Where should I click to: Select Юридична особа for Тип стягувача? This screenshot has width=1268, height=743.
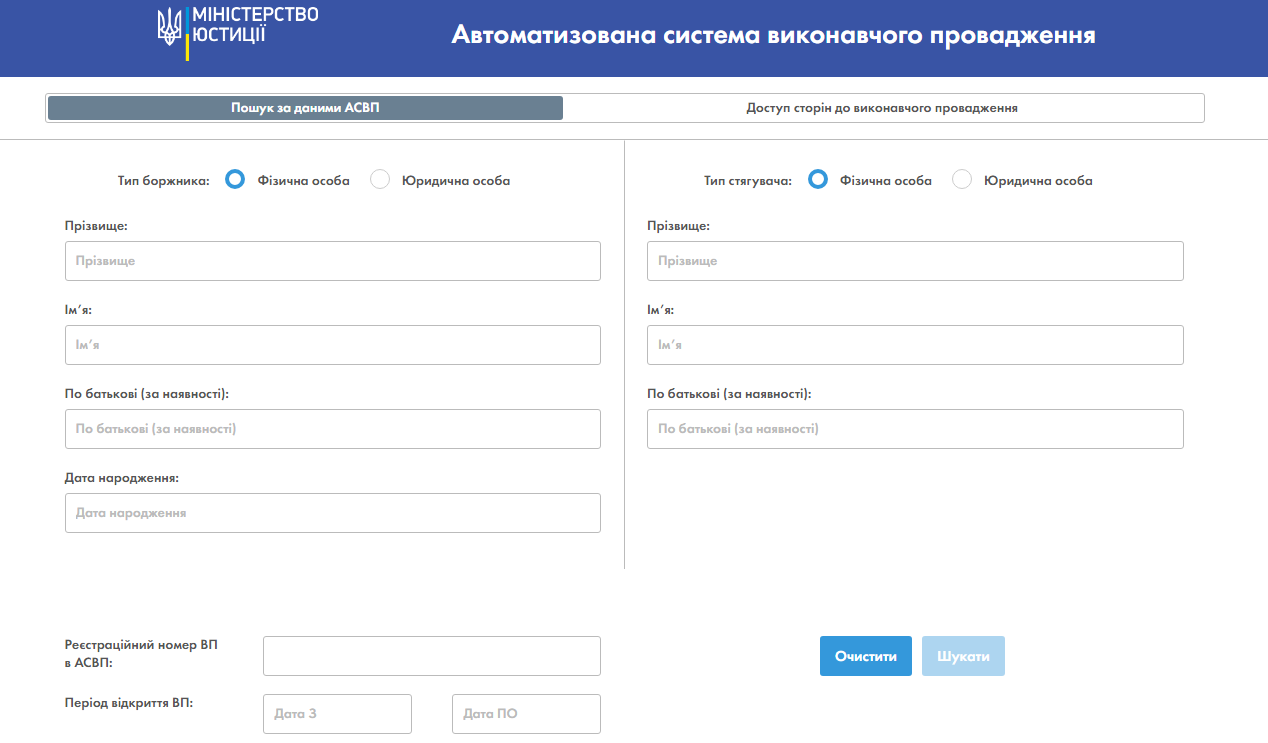[961, 179]
